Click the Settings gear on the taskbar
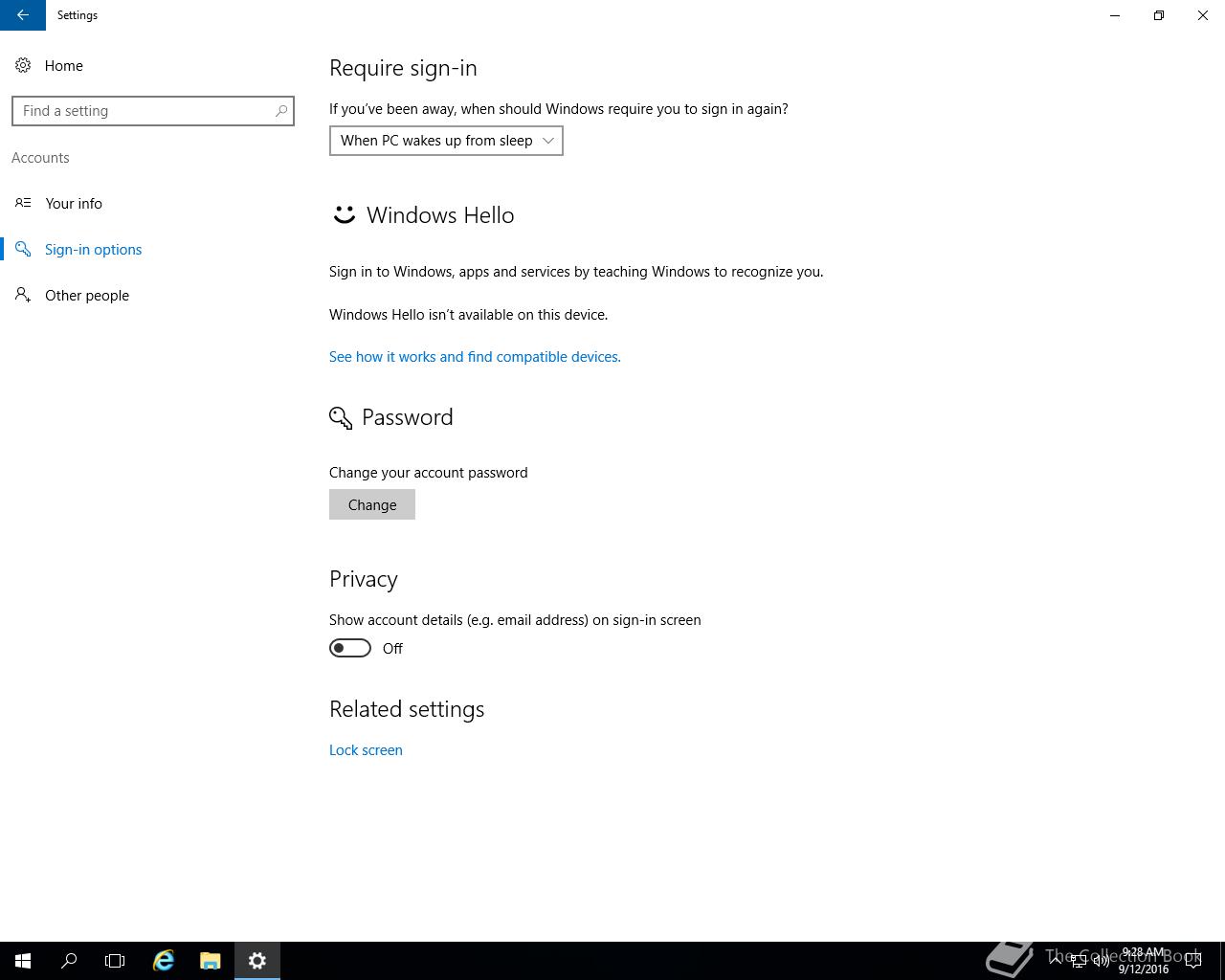Image resolution: width=1225 pixels, height=980 pixels. [x=257, y=961]
